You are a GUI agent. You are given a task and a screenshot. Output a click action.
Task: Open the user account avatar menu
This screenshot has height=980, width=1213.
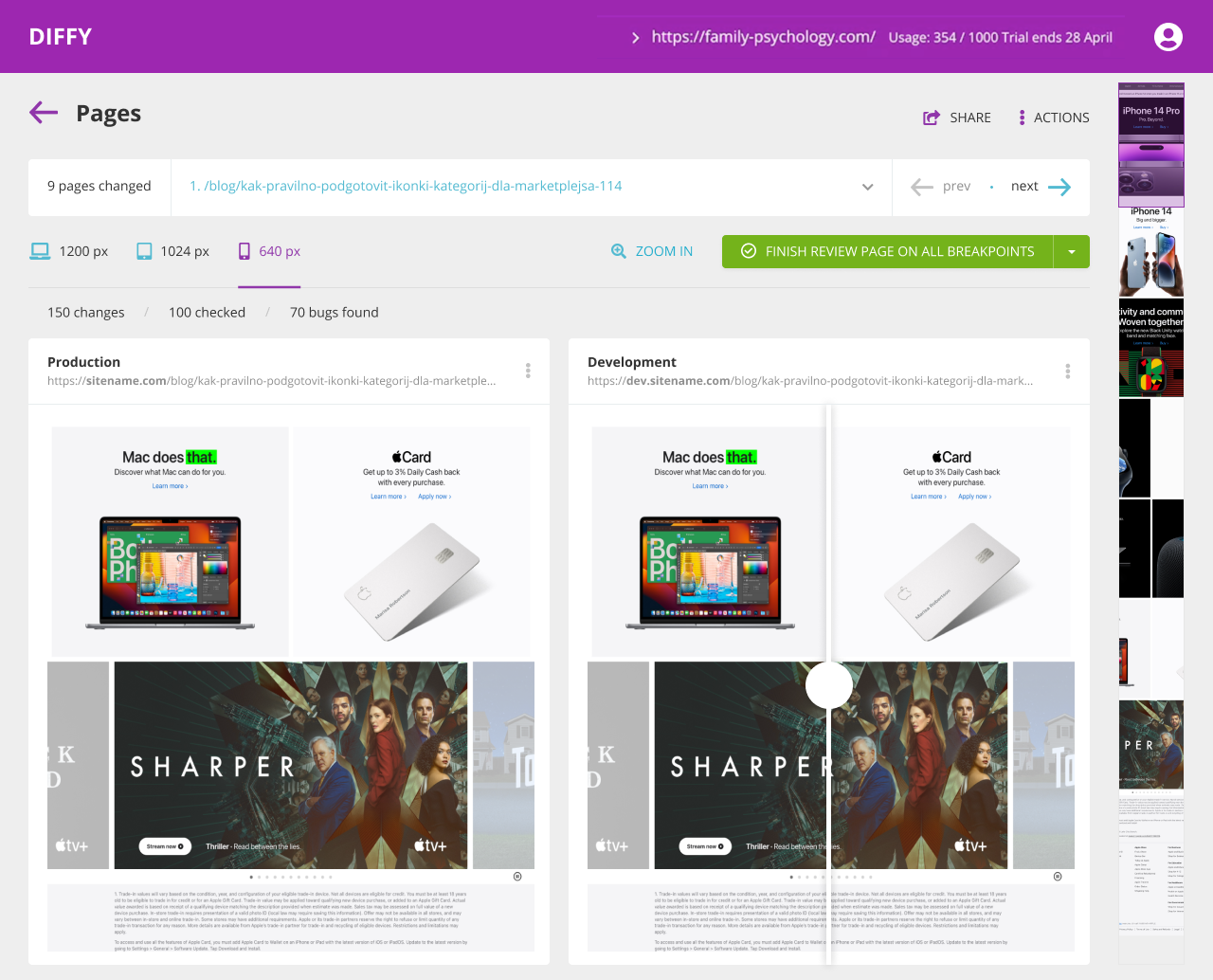click(1168, 37)
